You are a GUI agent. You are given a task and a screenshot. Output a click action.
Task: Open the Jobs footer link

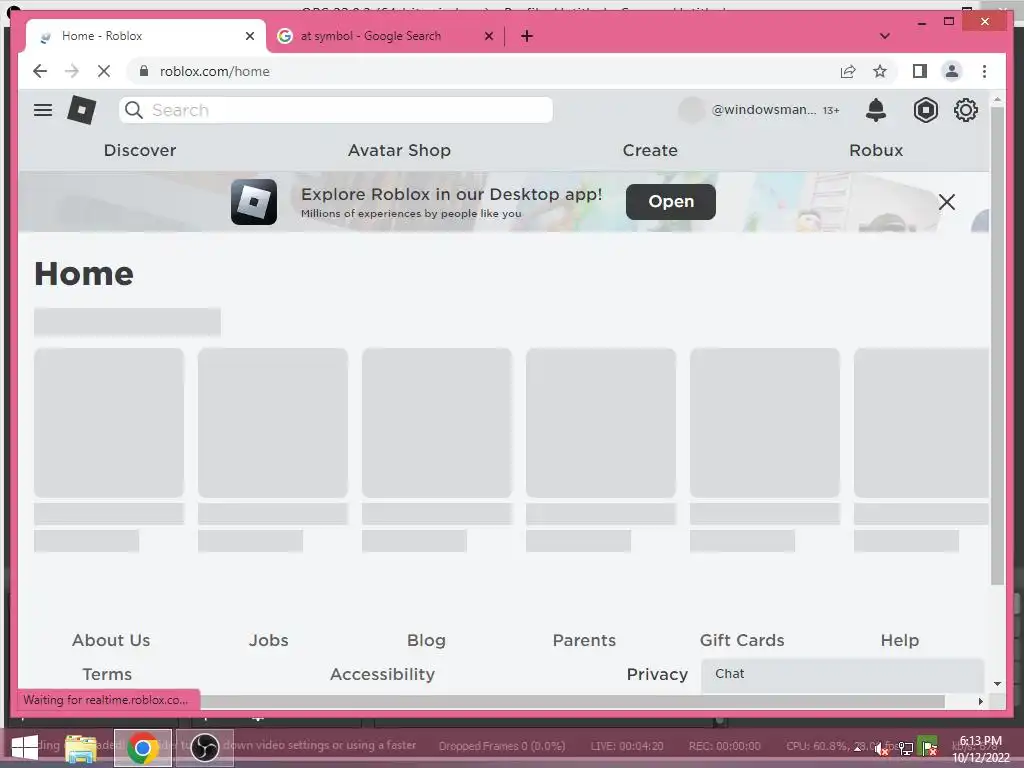[x=268, y=640]
